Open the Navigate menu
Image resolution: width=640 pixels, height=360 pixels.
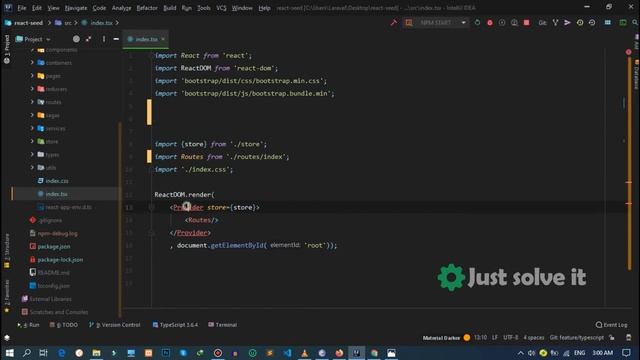coord(76,8)
